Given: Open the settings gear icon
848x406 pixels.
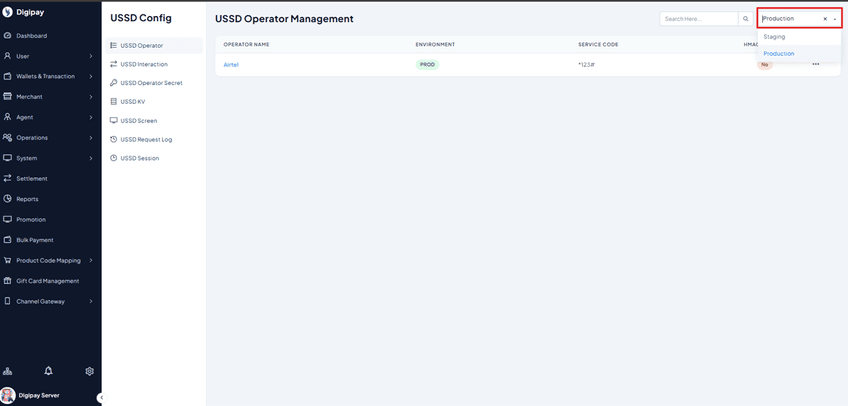Looking at the screenshot, I should tap(90, 371).
